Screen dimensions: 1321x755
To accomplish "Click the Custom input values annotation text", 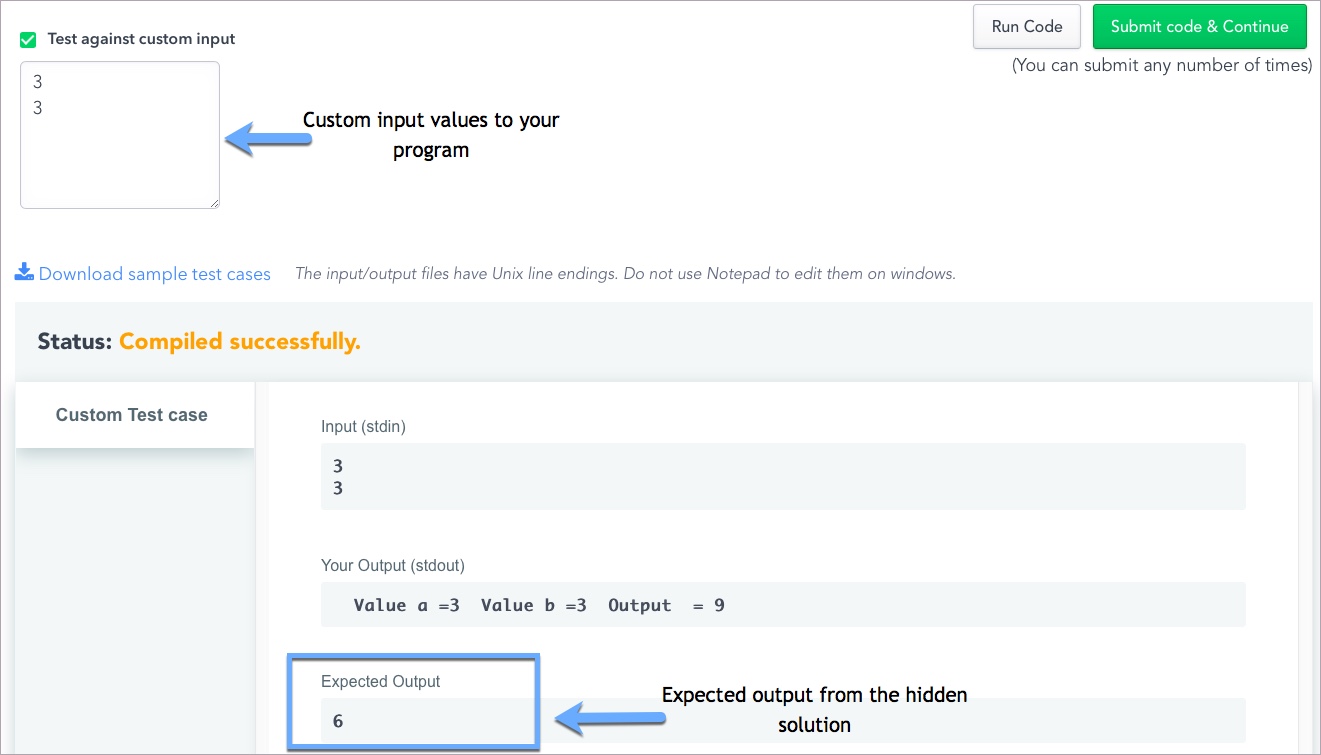I will (431, 134).
